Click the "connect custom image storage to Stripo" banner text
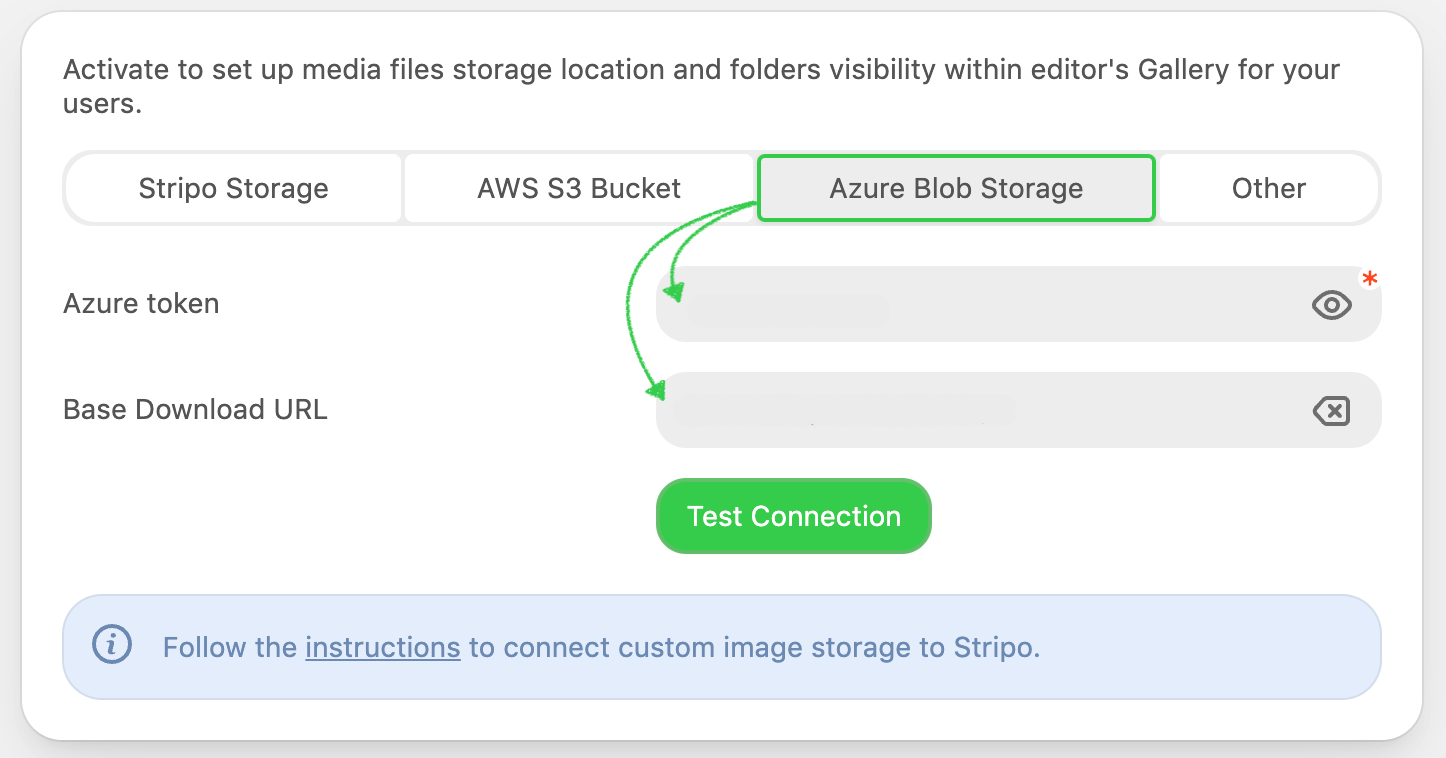Image resolution: width=1446 pixels, height=758 pixels. [771, 647]
